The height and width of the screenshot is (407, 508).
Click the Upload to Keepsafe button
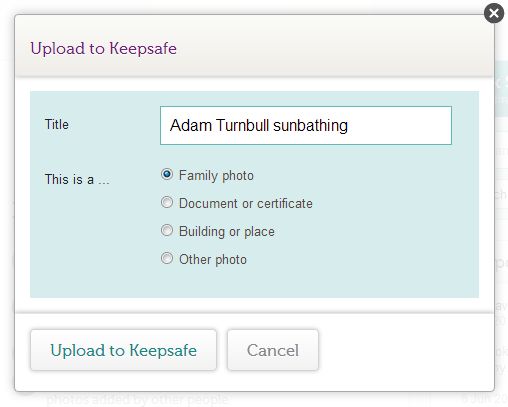123,350
